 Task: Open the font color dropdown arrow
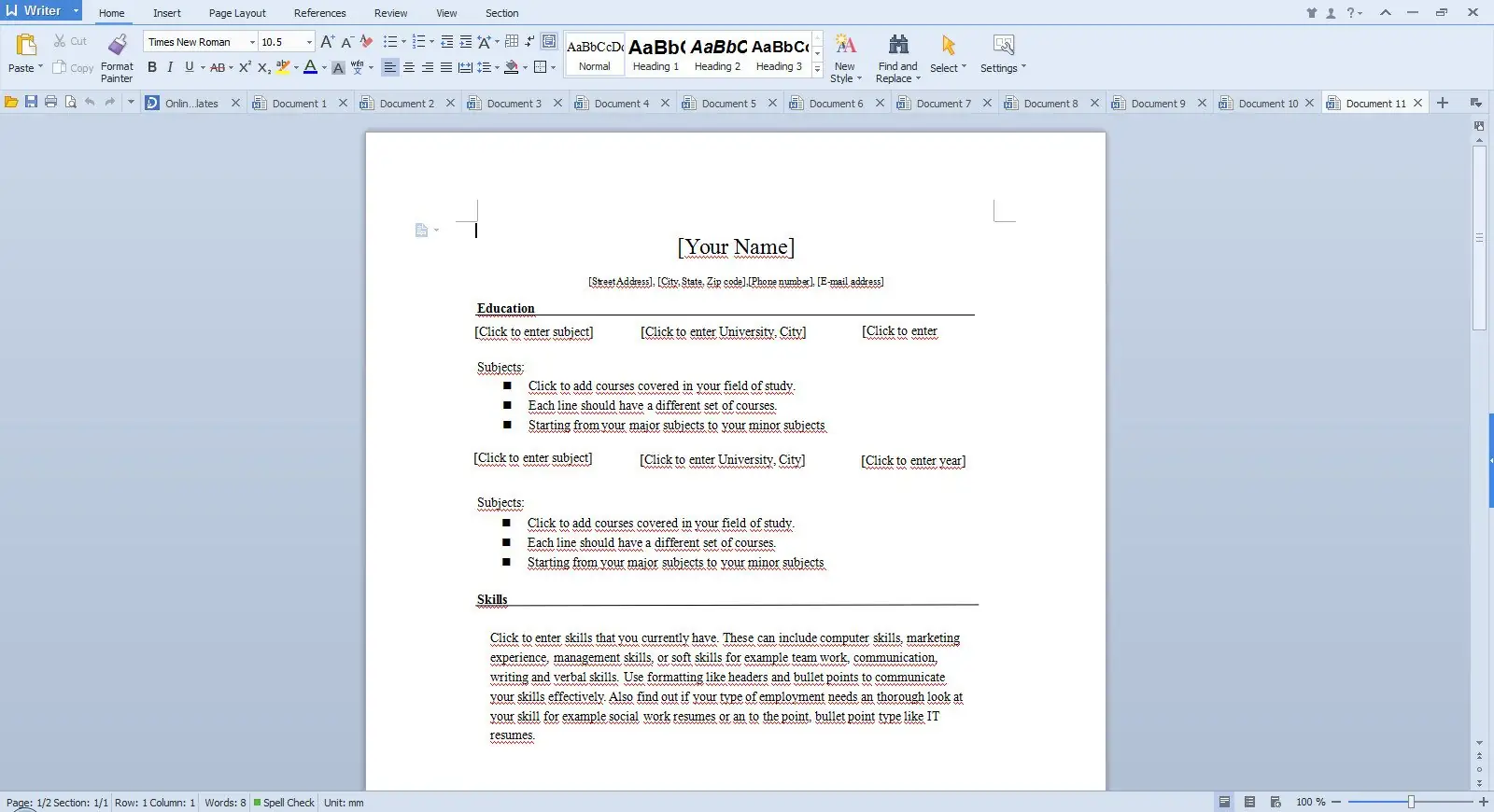click(324, 67)
